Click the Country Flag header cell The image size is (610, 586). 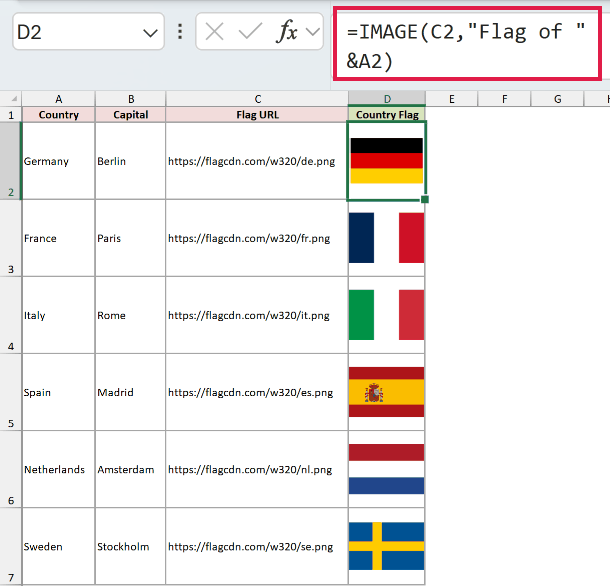[x=387, y=115]
